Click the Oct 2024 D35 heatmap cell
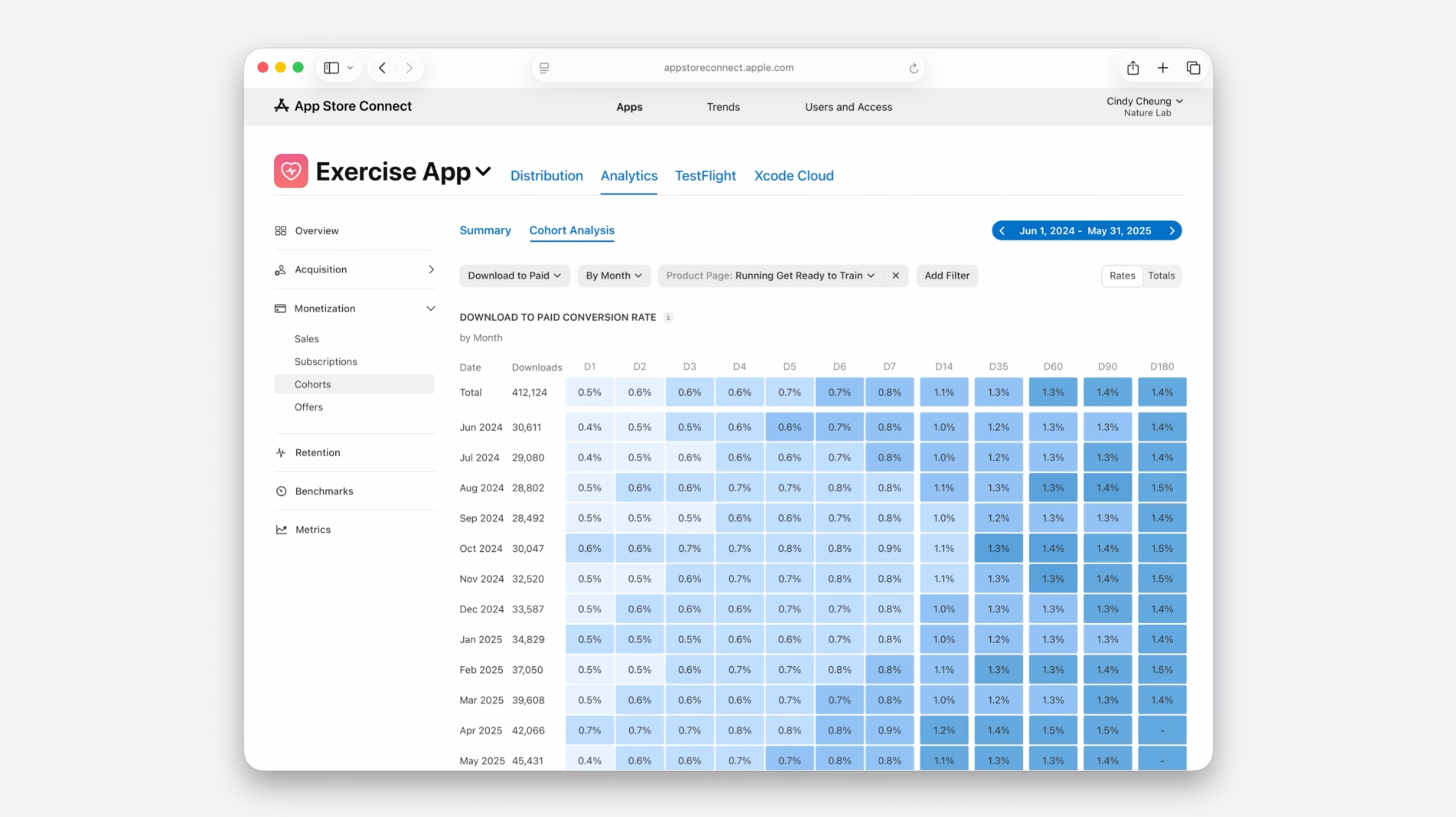 point(998,549)
